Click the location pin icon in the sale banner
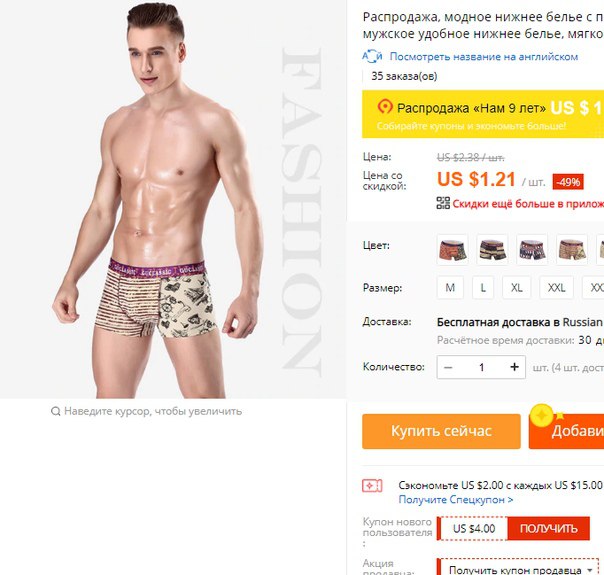 (x=384, y=107)
